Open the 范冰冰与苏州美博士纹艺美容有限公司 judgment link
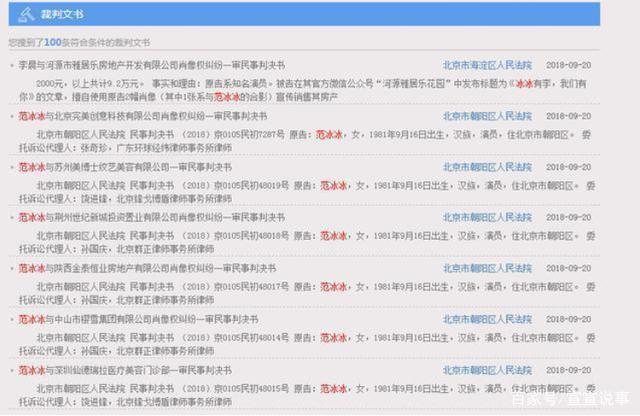640x416 pixels. click(125, 167)
